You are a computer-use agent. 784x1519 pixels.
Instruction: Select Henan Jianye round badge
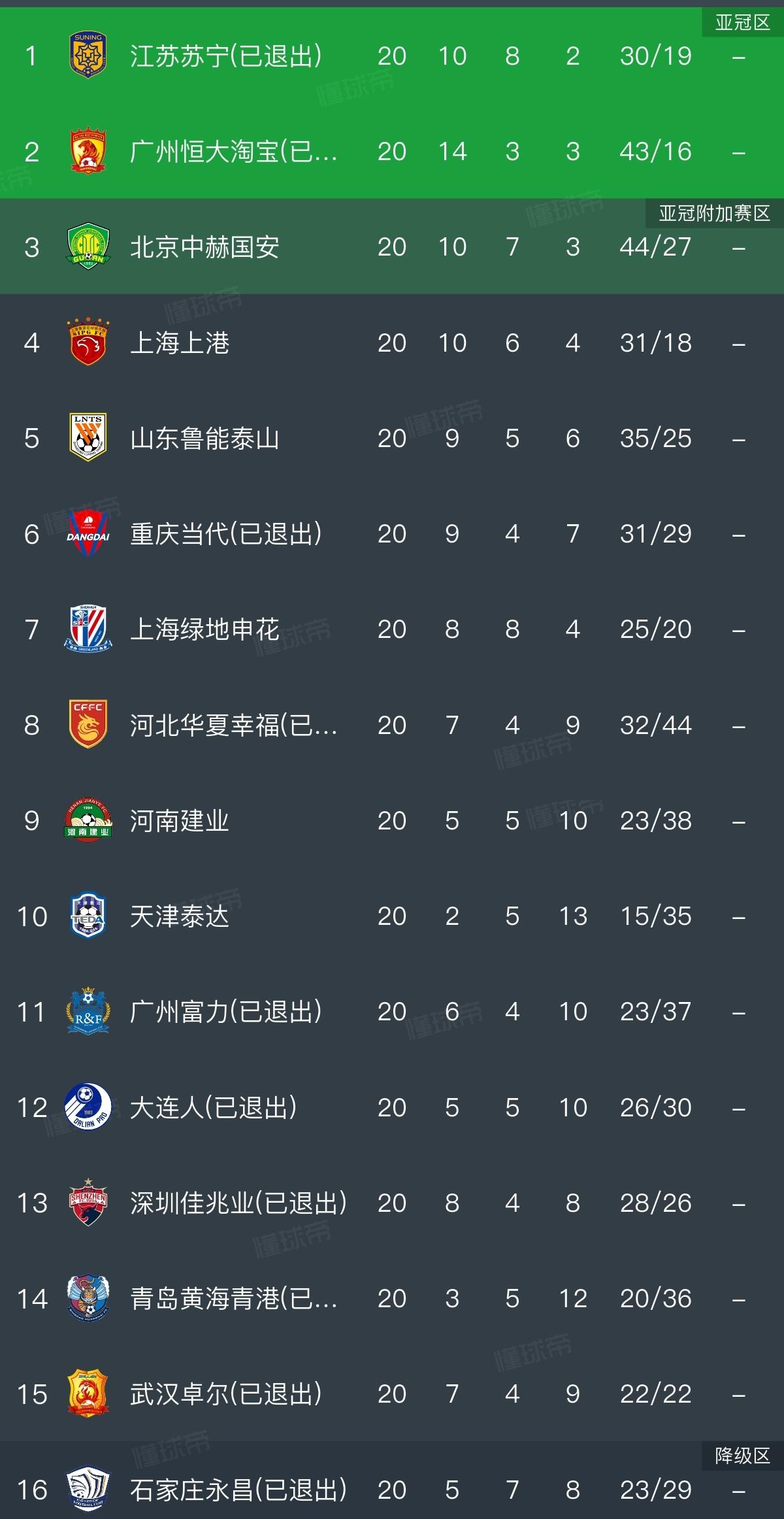pyautogui.click(x=88, y=820)
